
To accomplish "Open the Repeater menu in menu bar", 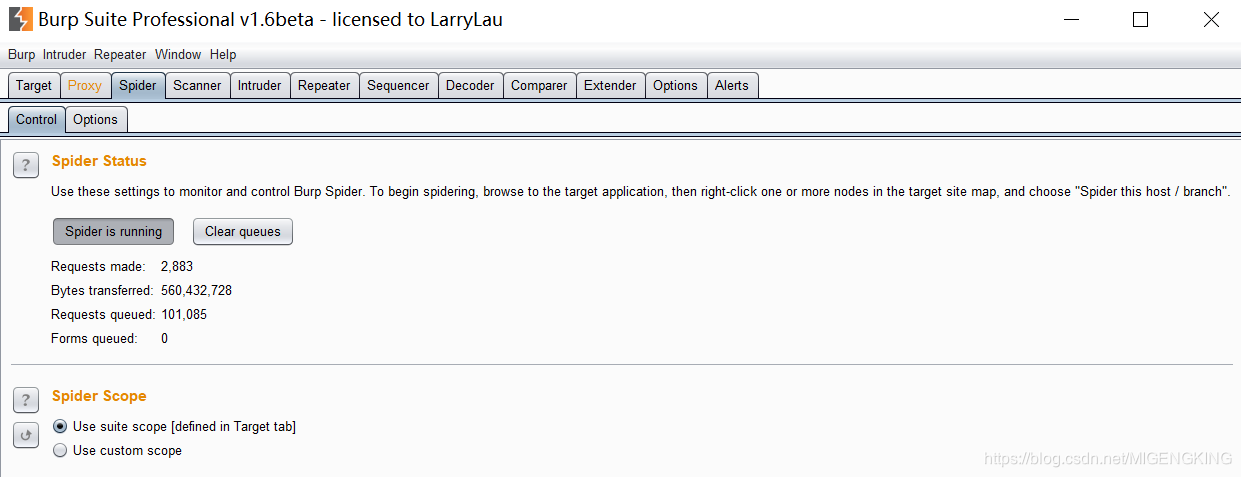I will 120,55.
